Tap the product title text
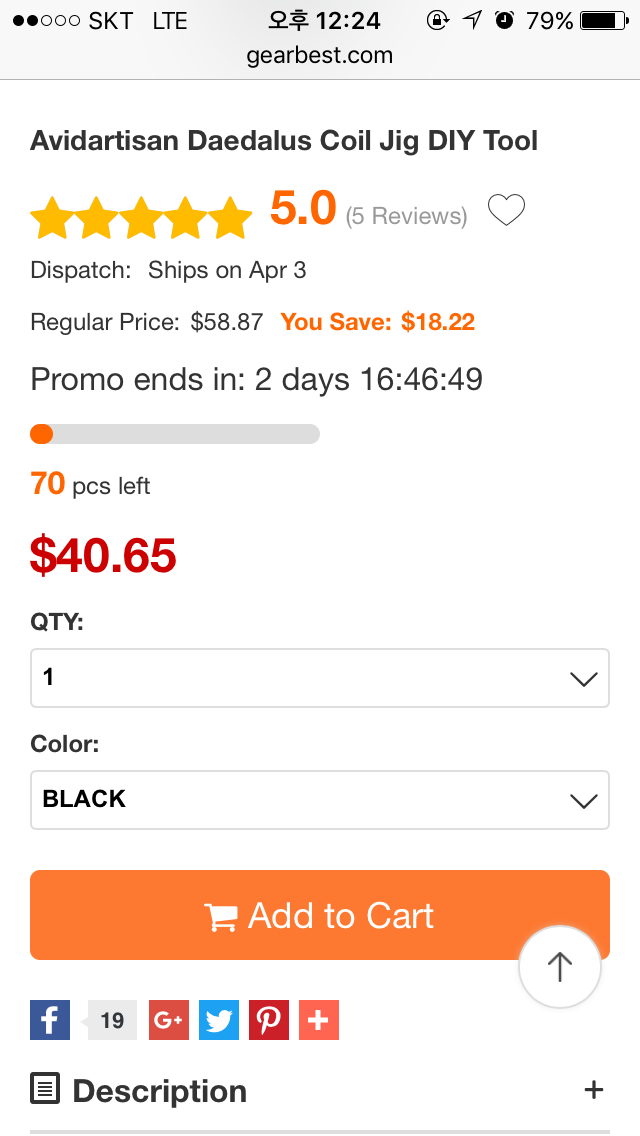The width and height of the screenshot is (640, 1136). [x=284, y=141]
